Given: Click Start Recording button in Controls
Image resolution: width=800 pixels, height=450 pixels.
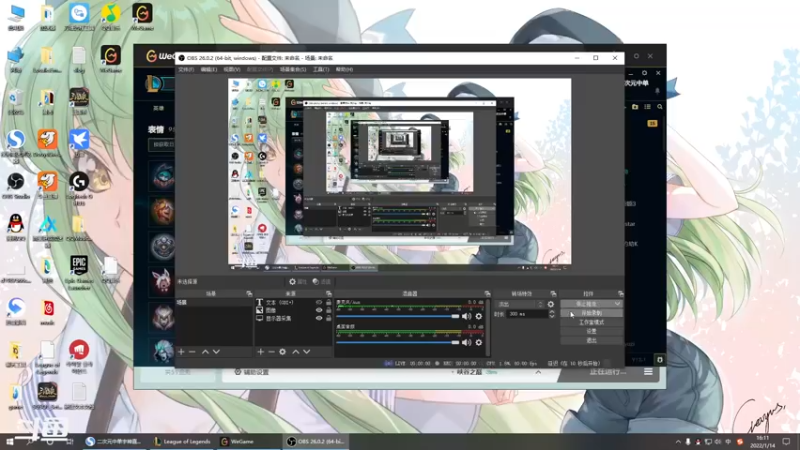Looking at the screenshot, I should click(x=591, y=313).
